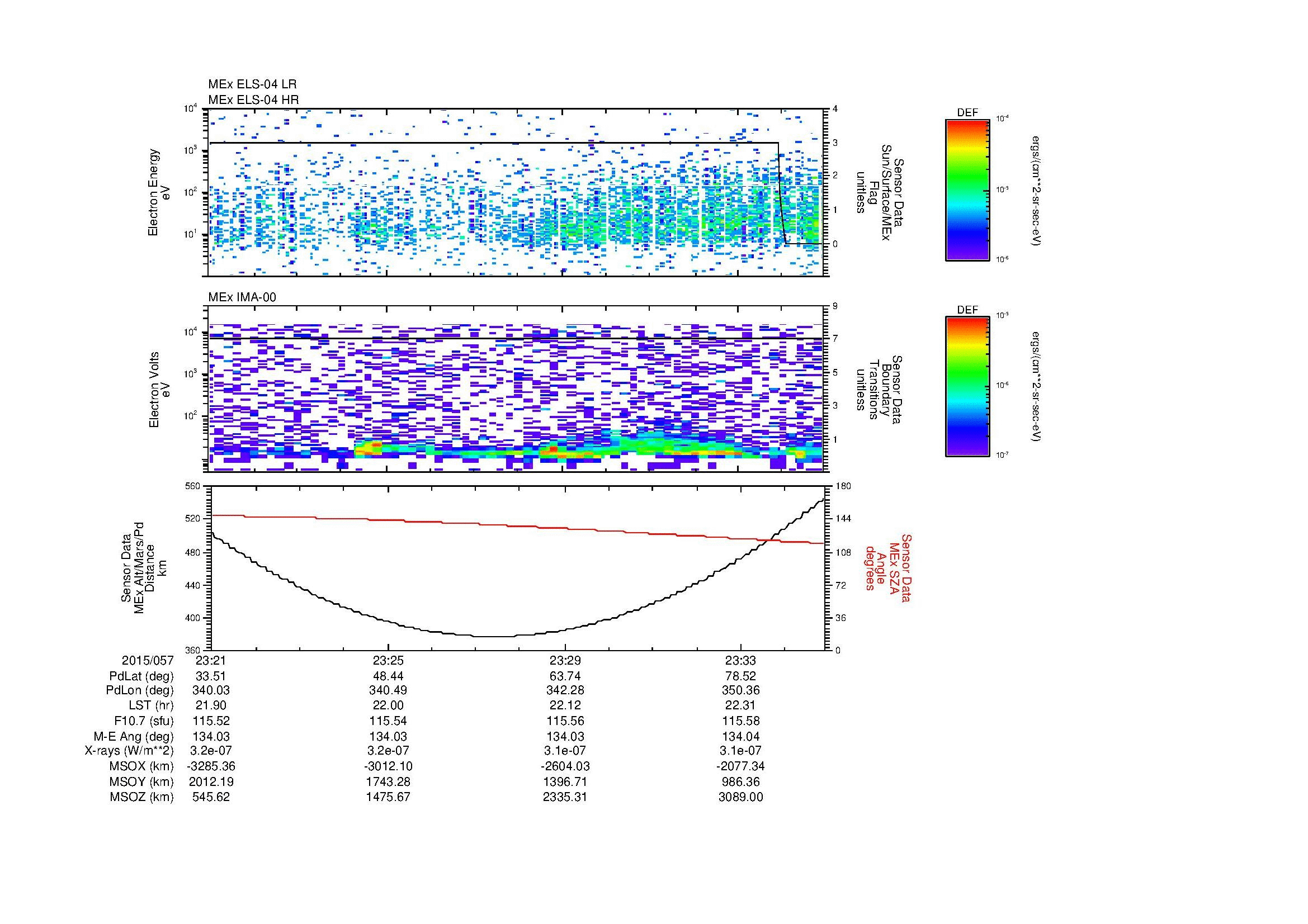Image resolution: width=1308 pixels, height=924 pixels.
Task: Click the 'MSOX (km)' row label
Action: pos(141,766)
